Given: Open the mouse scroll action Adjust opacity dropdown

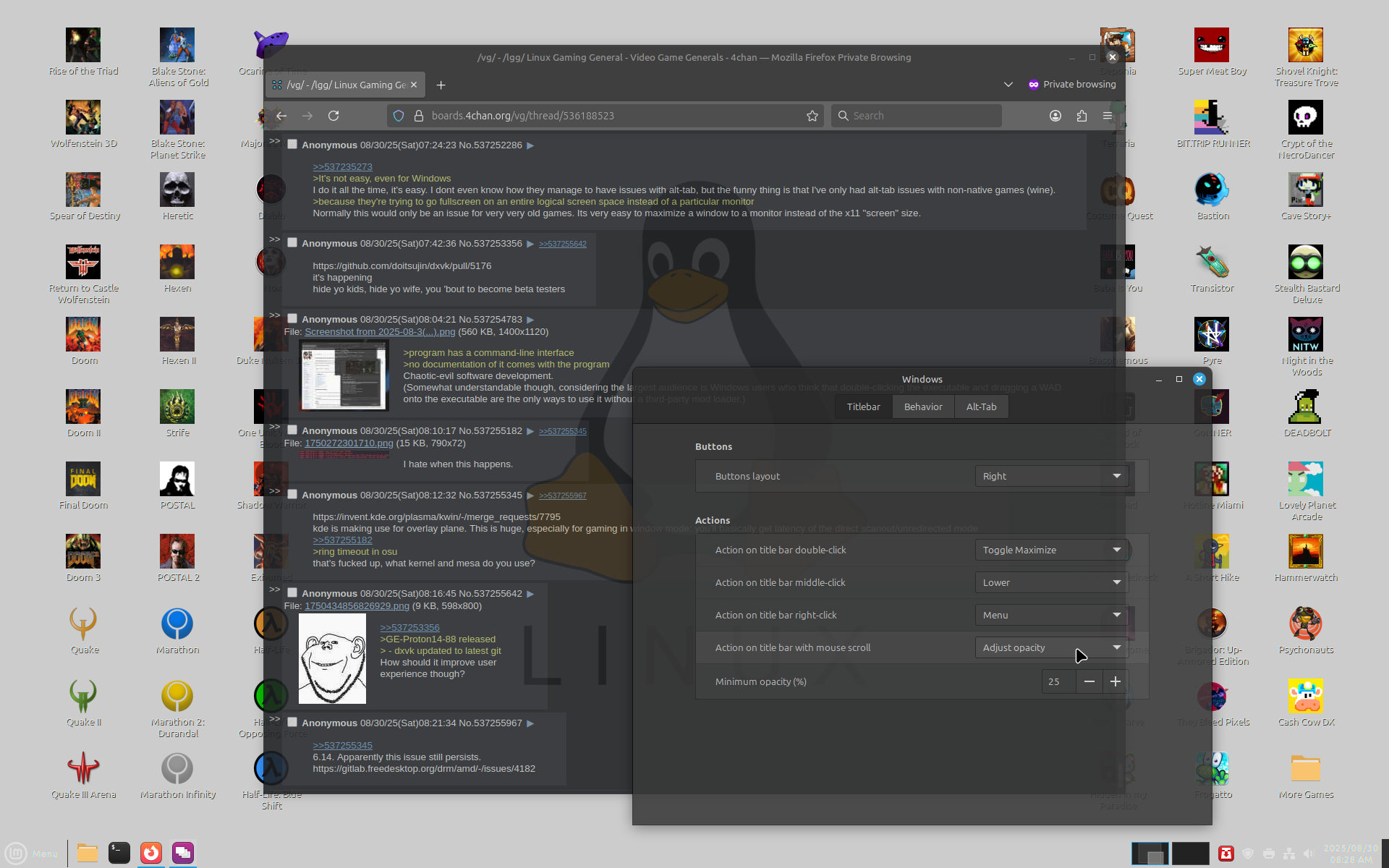Looking at the screenshot, I should (x=1051, y=647).
